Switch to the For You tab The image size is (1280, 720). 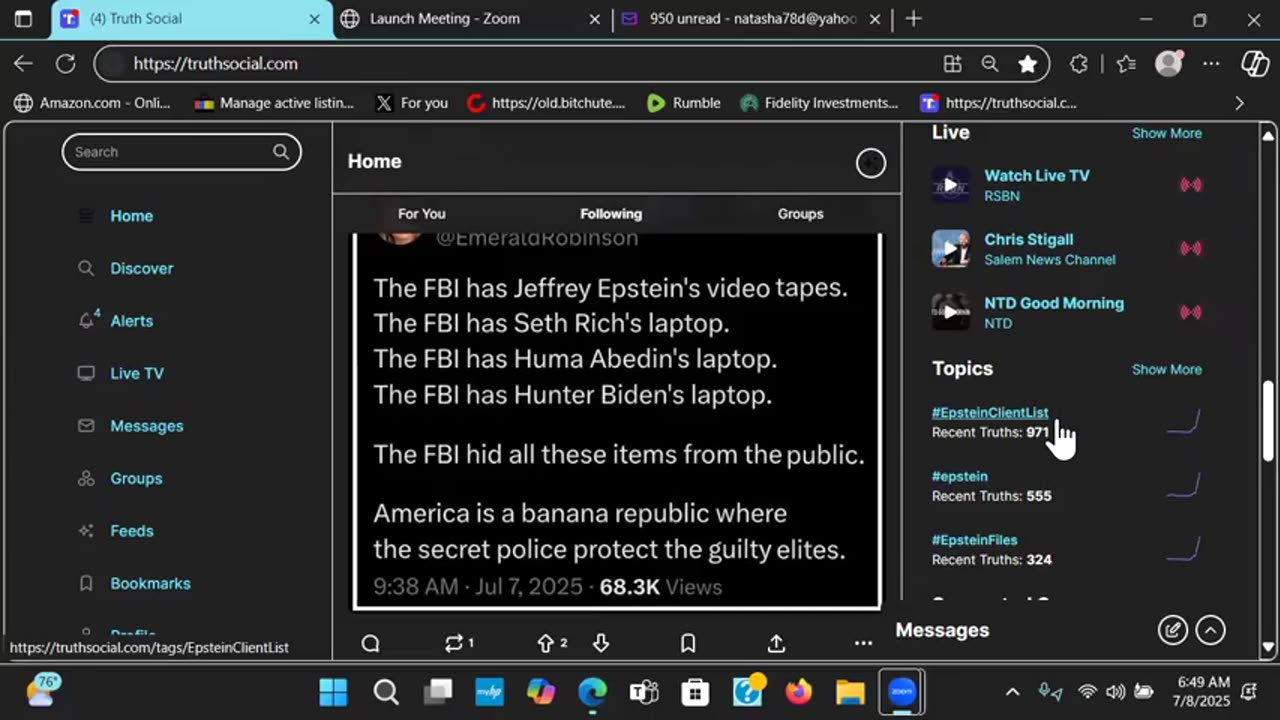(422, 214)
